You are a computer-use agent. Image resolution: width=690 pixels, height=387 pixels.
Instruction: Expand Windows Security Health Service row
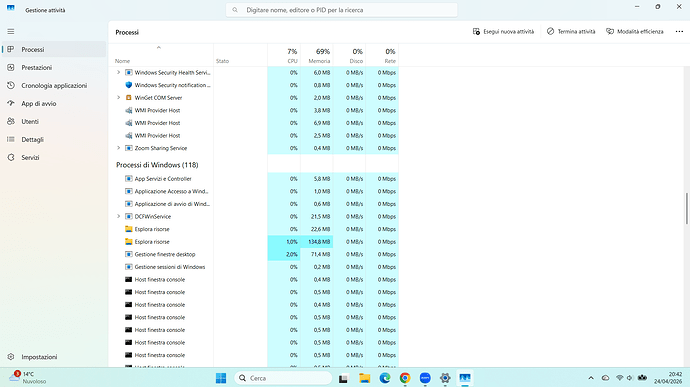(x=118, y=73)
